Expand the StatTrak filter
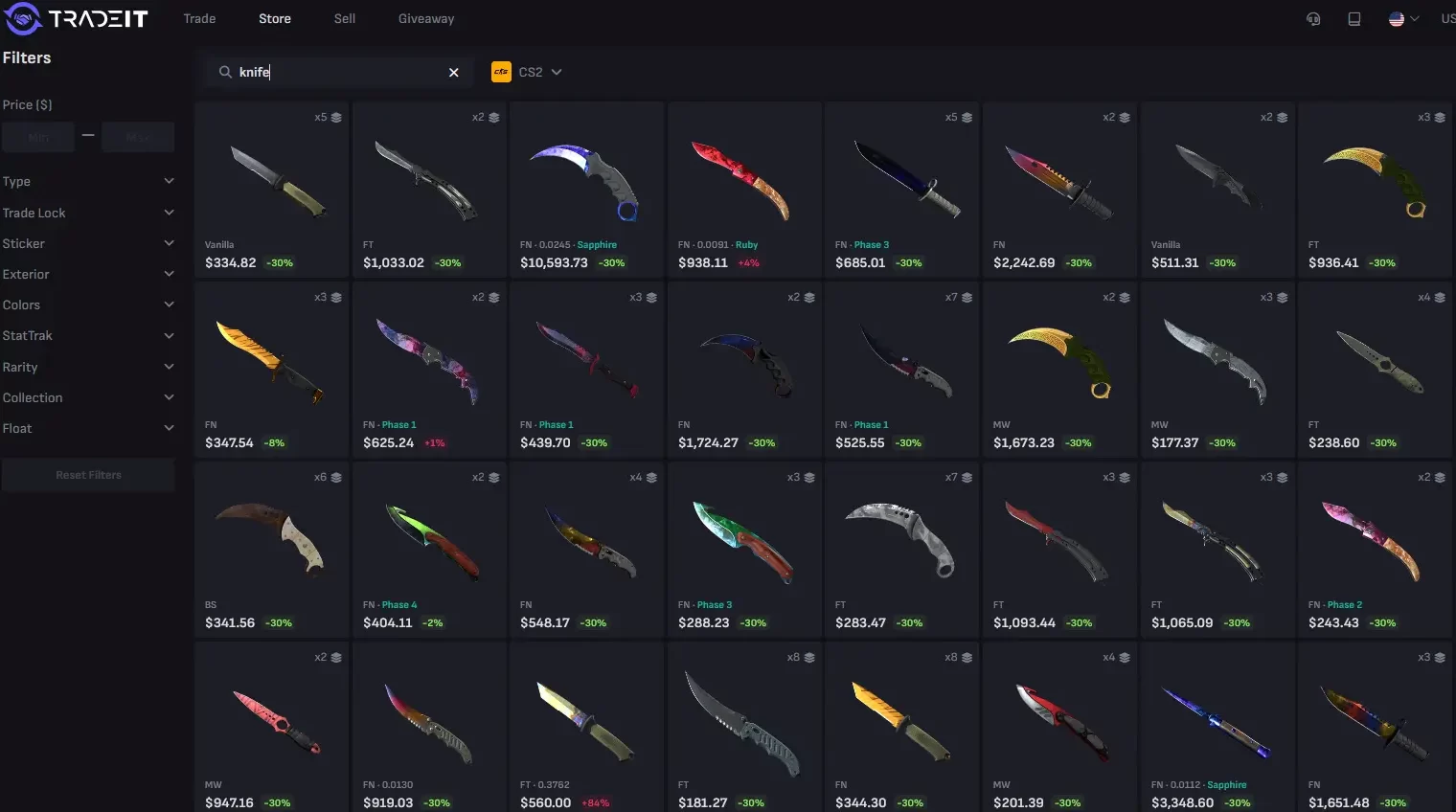The image size is (1456, 812). coord(88,336)
